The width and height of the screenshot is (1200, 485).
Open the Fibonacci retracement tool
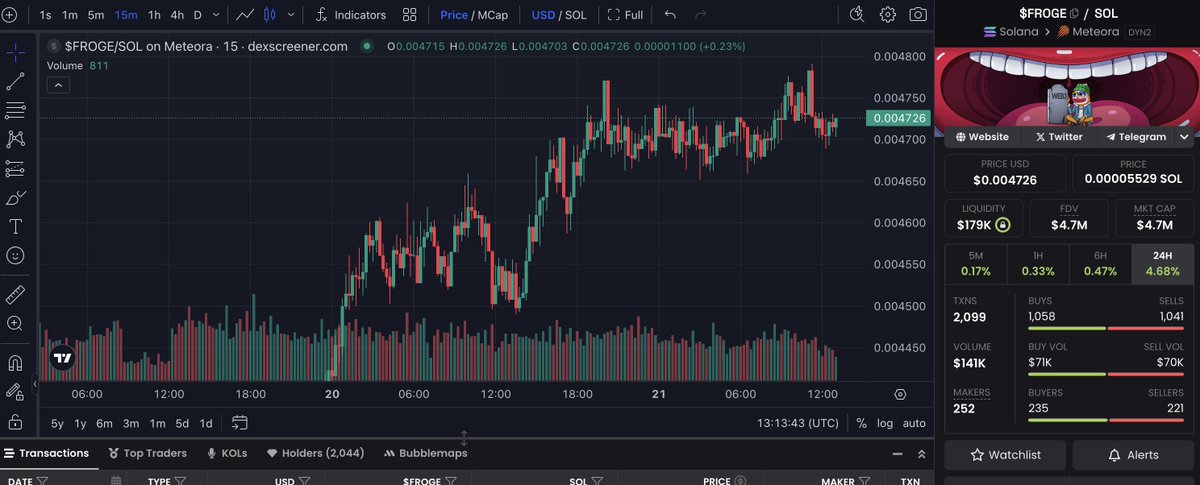(x=15, y=110)
